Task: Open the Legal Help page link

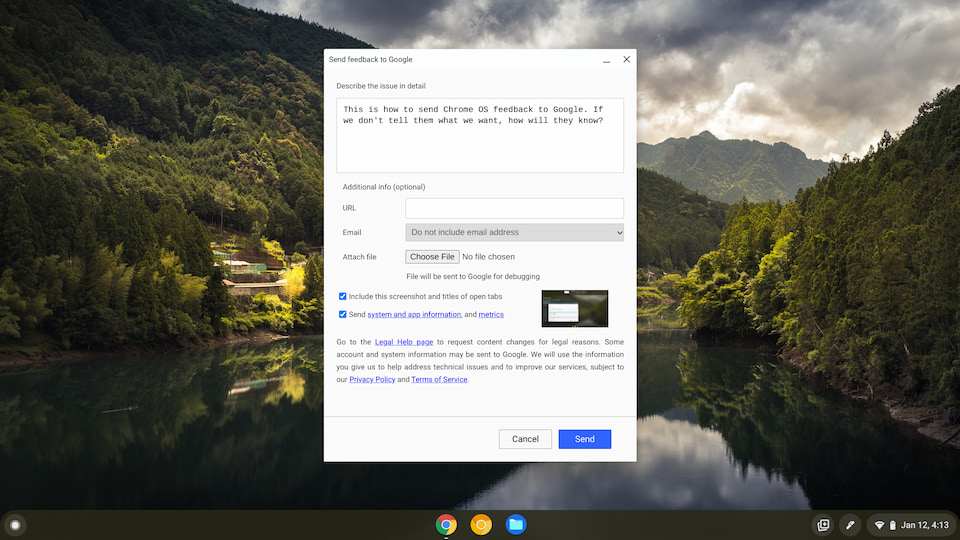Action: click(x=404, y=342)
